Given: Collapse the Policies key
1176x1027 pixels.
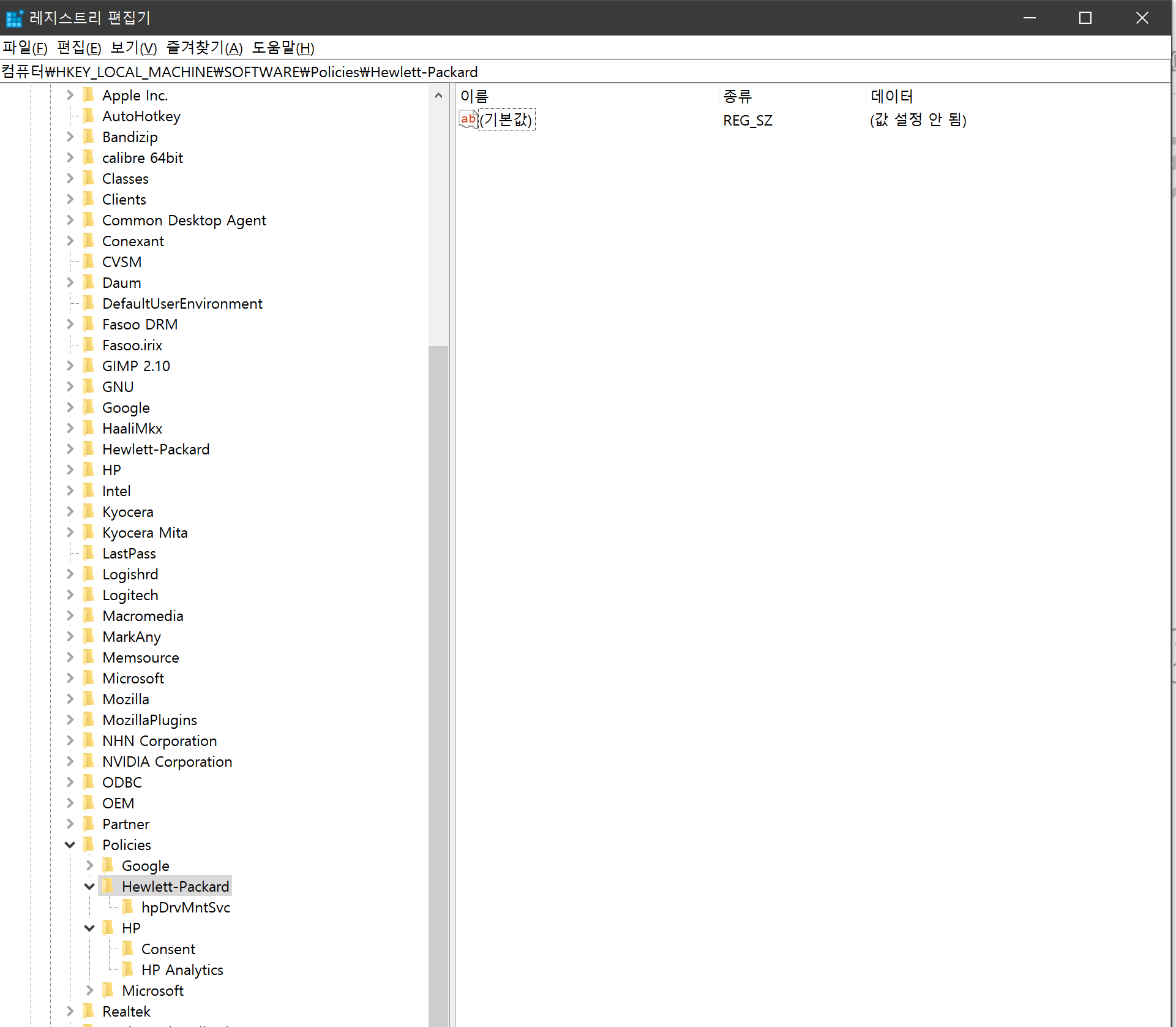Looking at the screenshot, I should pos(70,845).
